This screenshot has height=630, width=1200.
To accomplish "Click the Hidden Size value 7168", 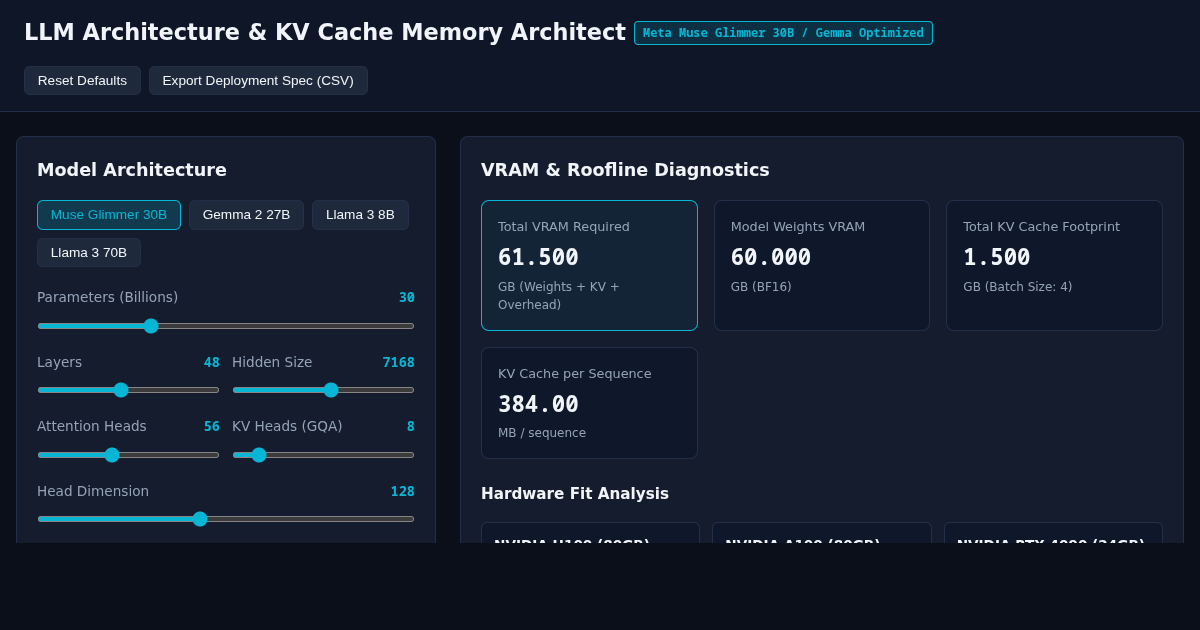I will click(398, 362).
